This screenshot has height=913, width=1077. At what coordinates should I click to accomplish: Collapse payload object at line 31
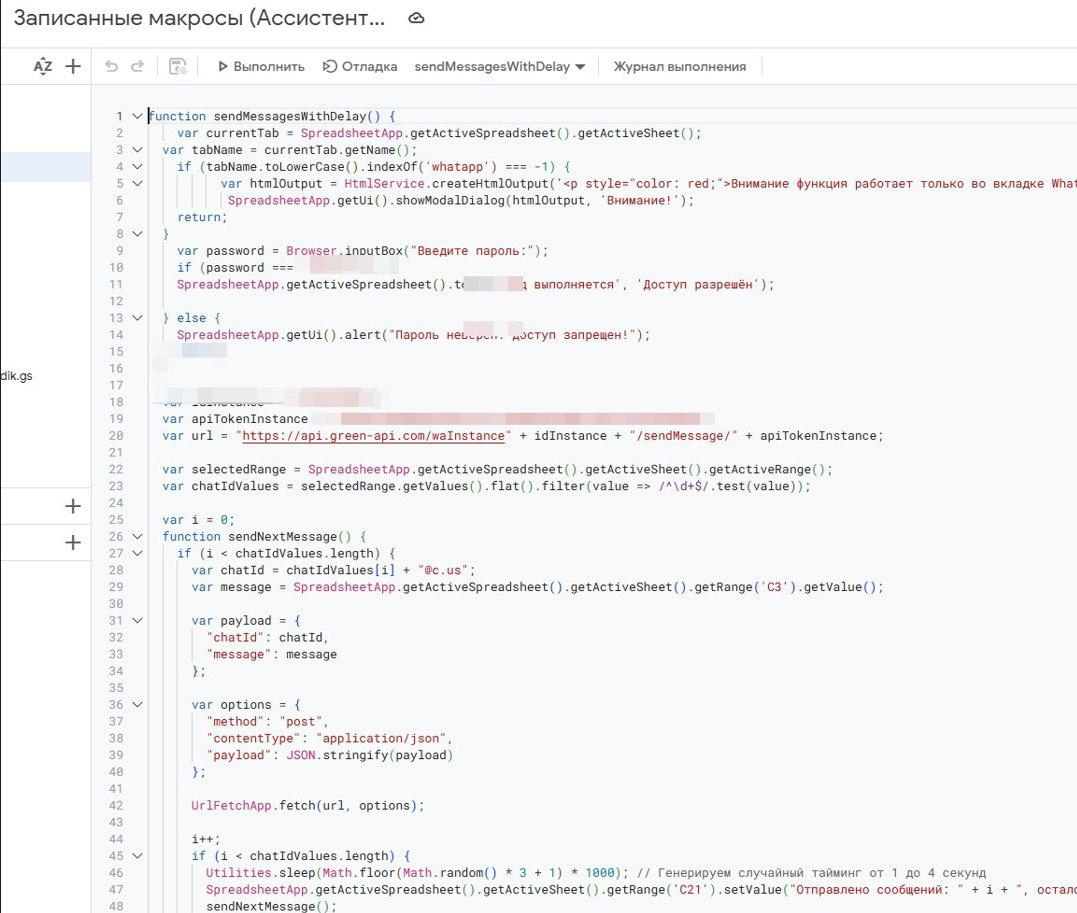(137, 621)
